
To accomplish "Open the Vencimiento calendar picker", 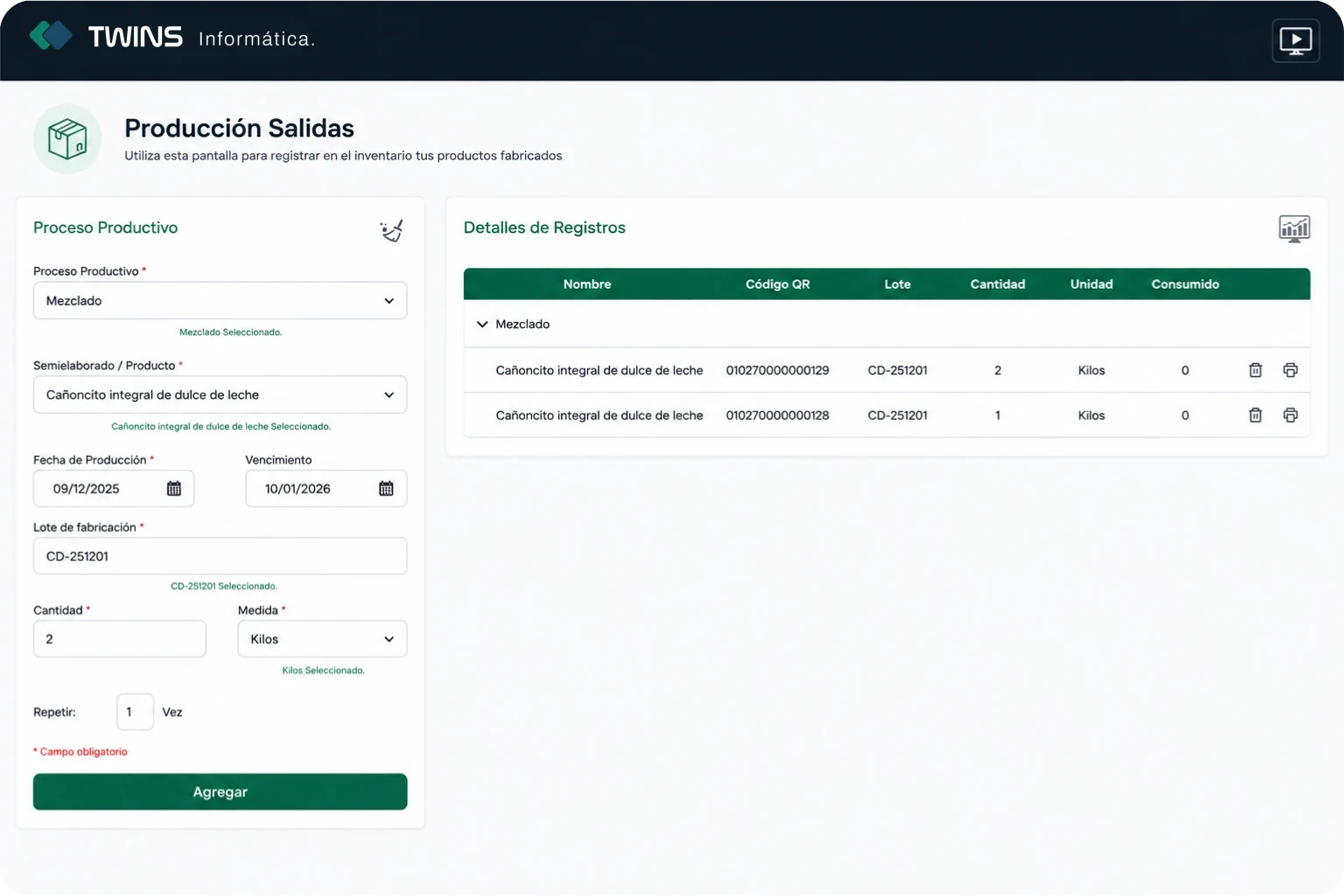I will click(x=386, y=488).
